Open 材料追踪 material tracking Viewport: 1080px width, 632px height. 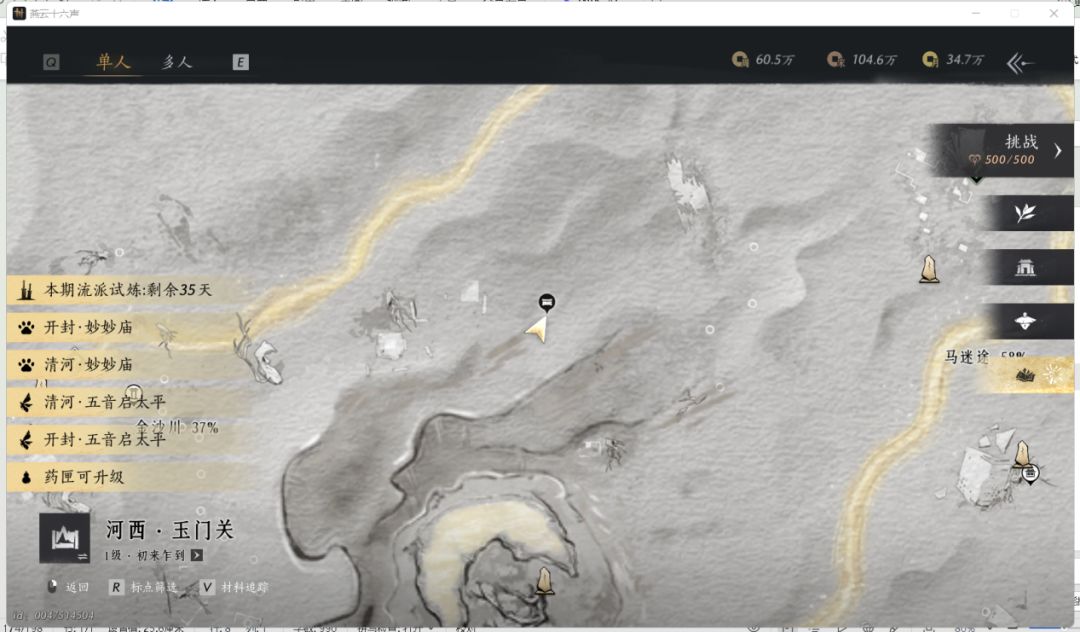coord(245,587)
